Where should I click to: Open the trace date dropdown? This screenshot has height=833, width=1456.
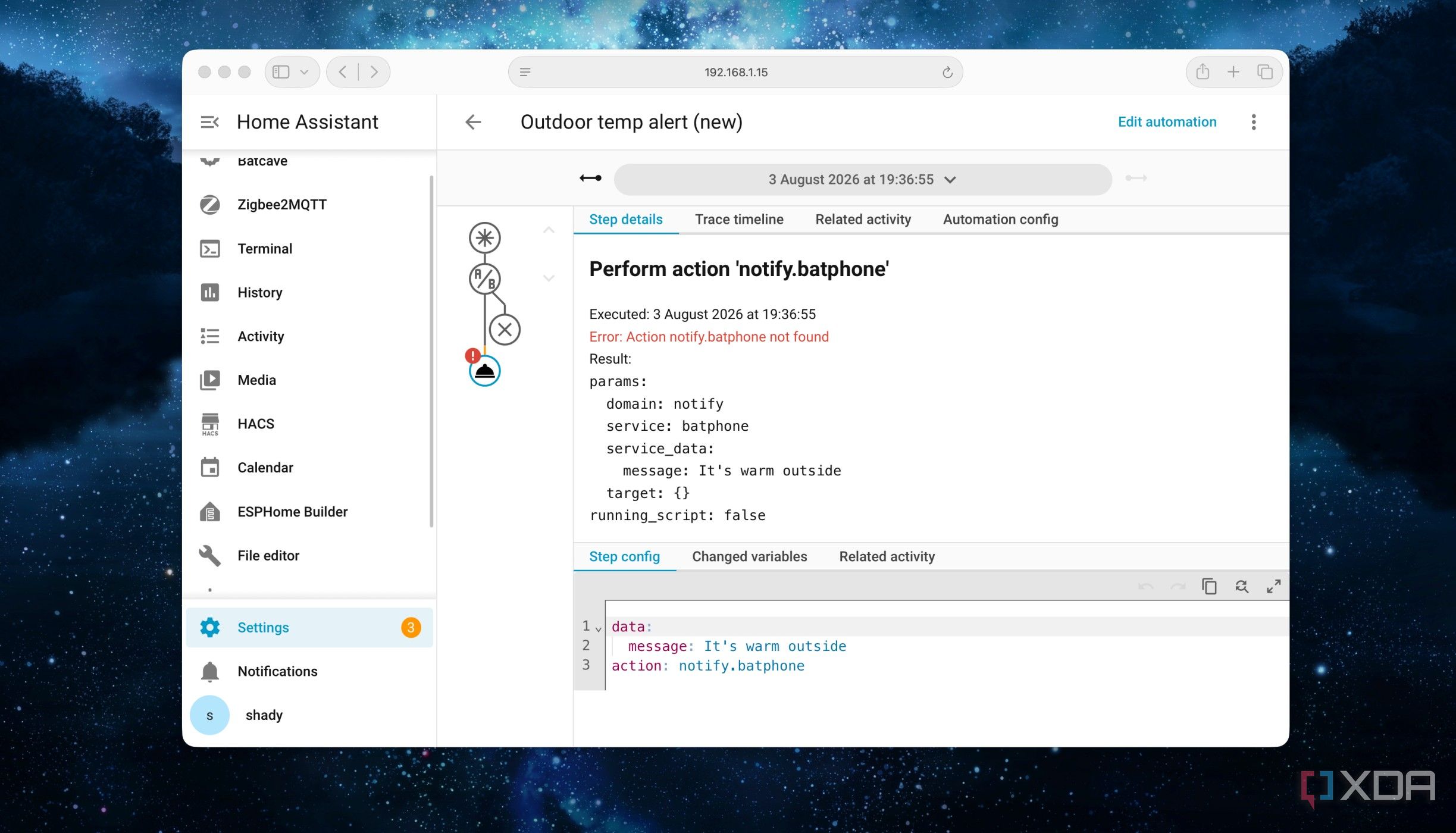862,179
